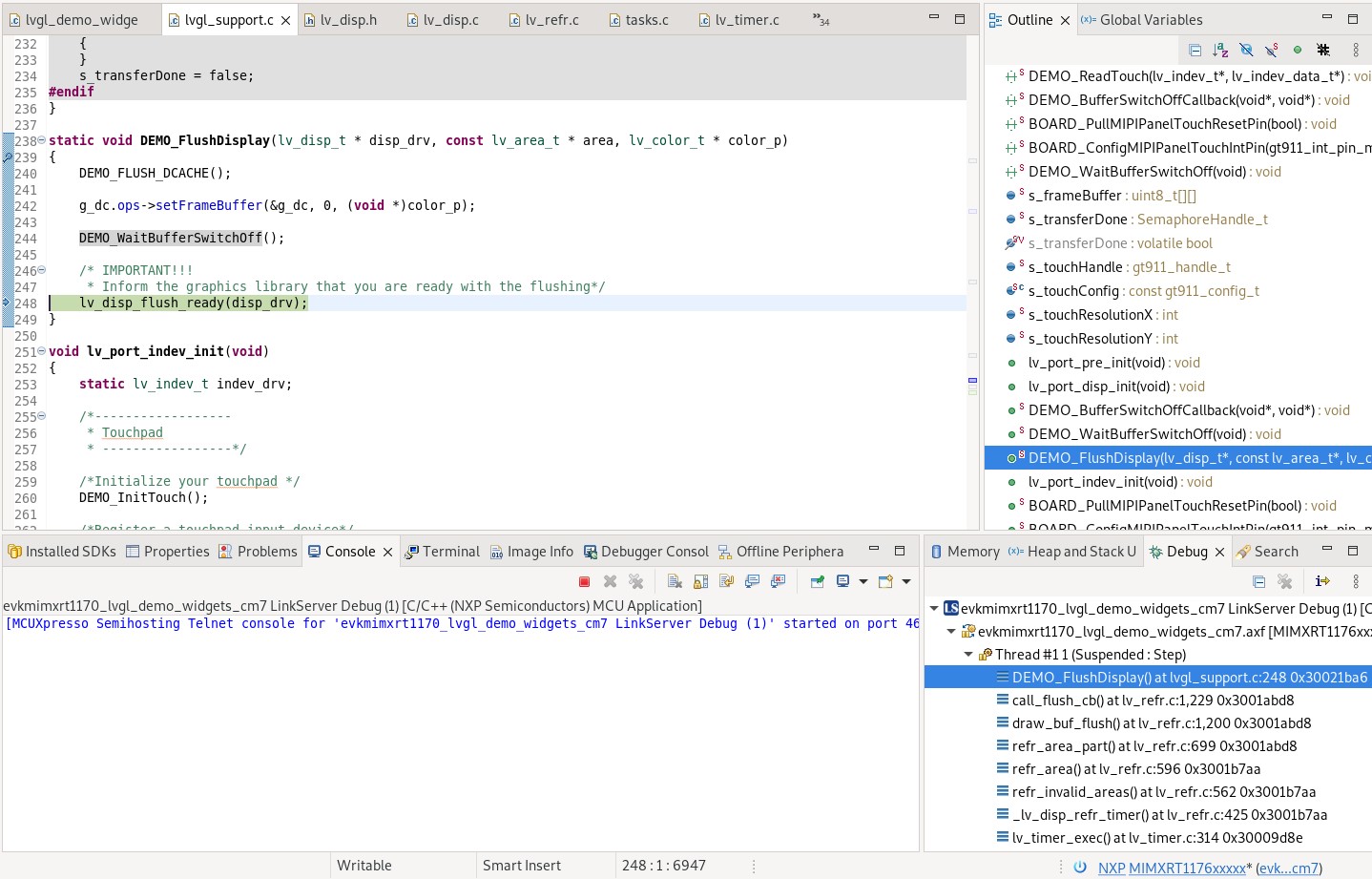Image resolution: width=1372 pixels, height=879 pixels.
Task: Collapse all nodes in the Outline view
Action: (1195, 50)
